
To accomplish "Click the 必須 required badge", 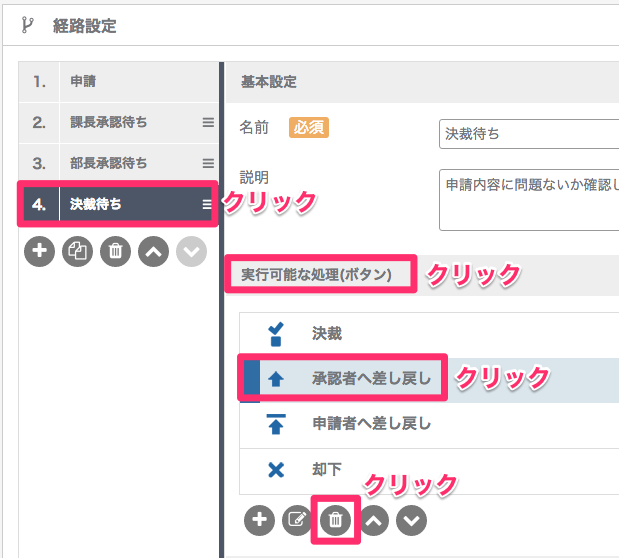I will 309,128.
